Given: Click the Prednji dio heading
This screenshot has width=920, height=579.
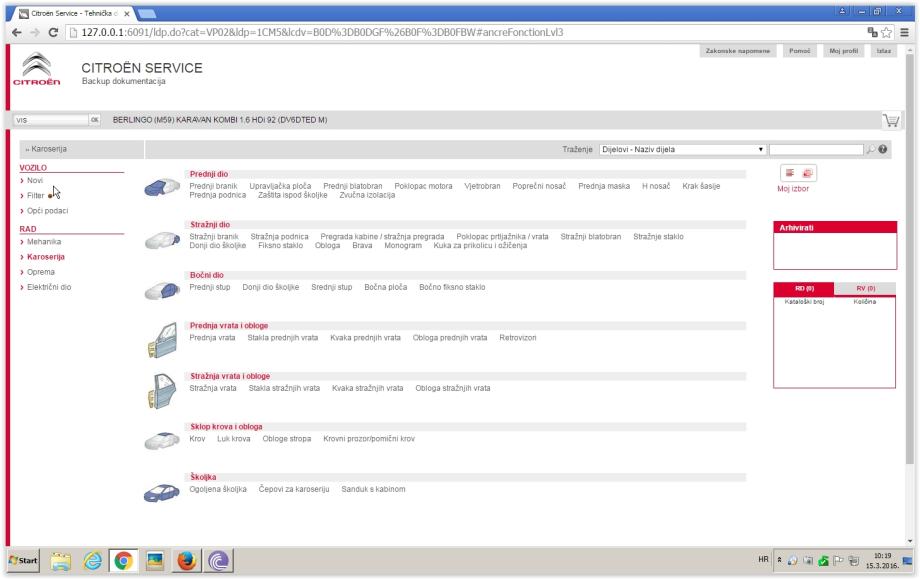Looking at the screenshot, I should coord(209,174).
